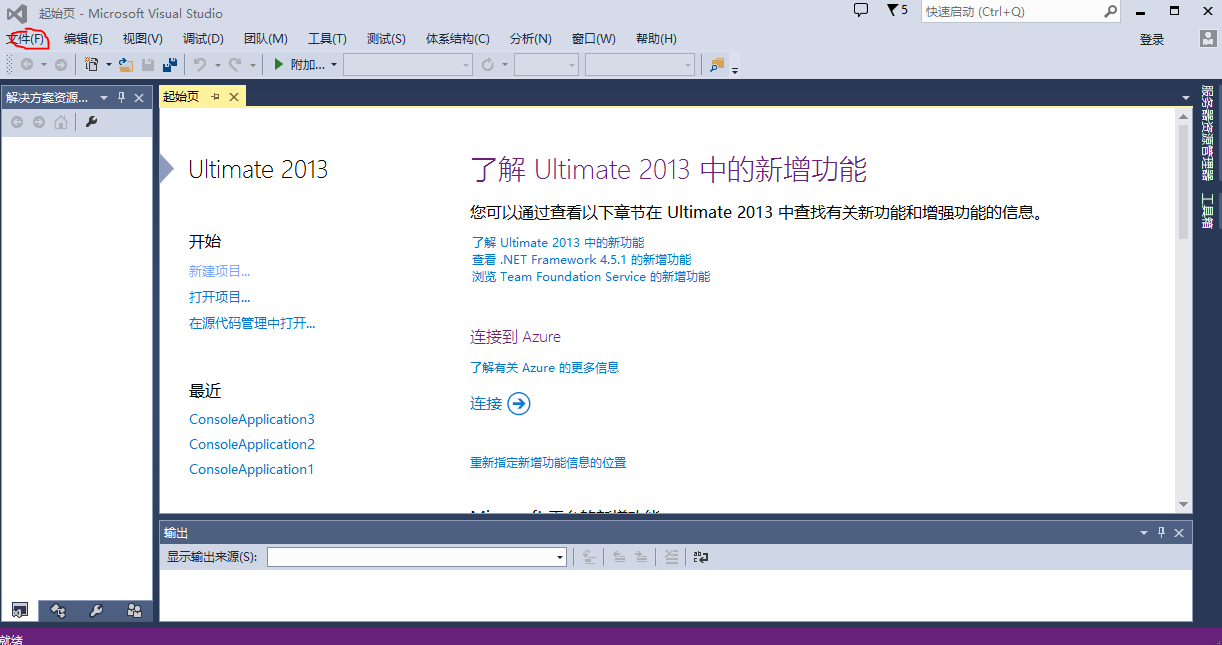Click the Navigate Backward toolbar arrow
This screenshot has width=1222, height=645.
point(27,65)
